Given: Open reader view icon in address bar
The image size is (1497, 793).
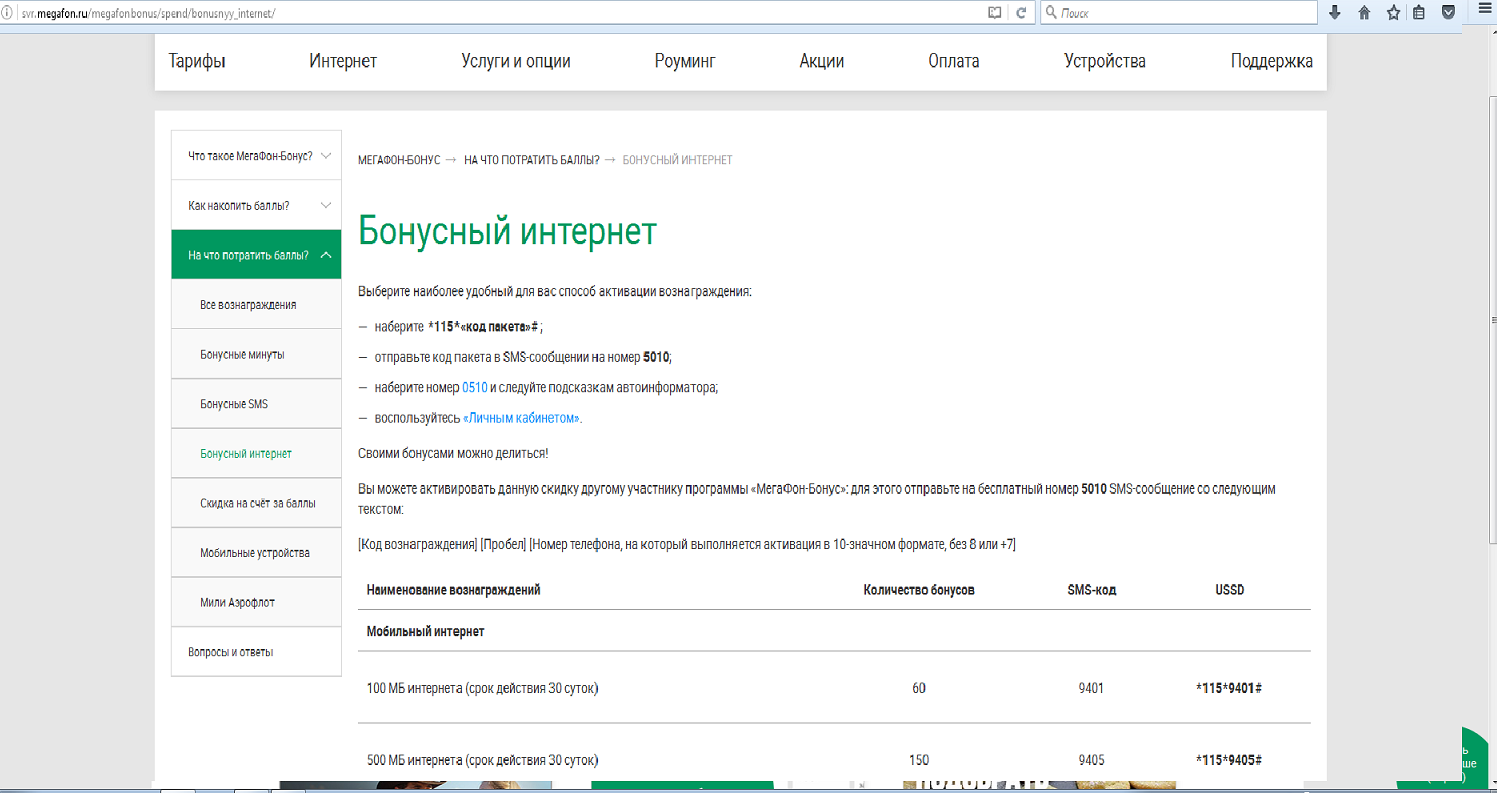Looking at the screenshot, I should point(995,13).
